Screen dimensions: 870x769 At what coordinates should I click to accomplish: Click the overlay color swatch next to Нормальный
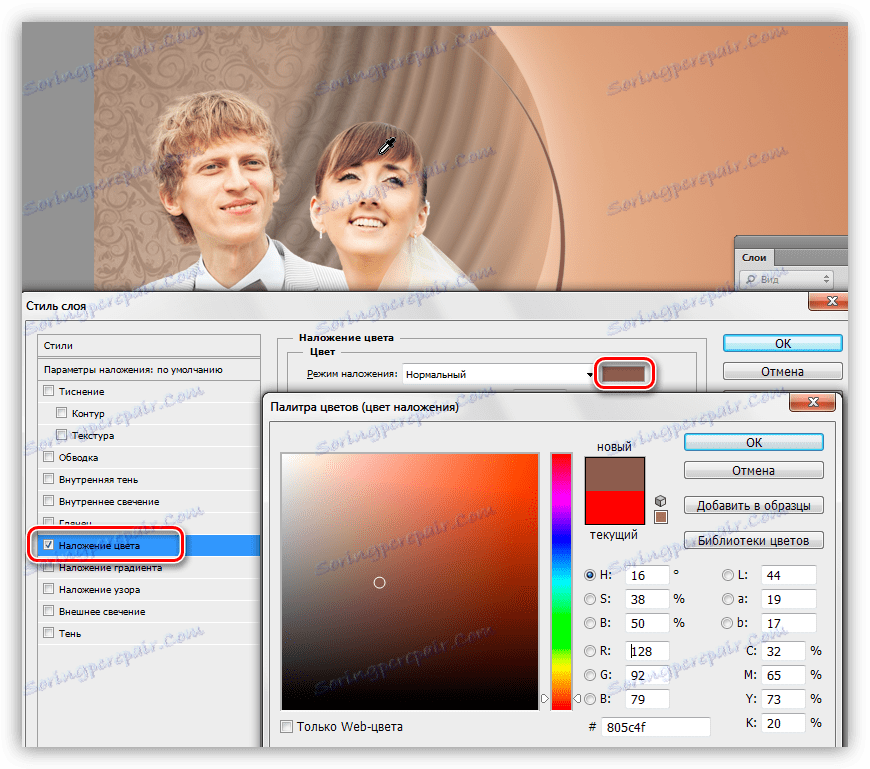624,373
